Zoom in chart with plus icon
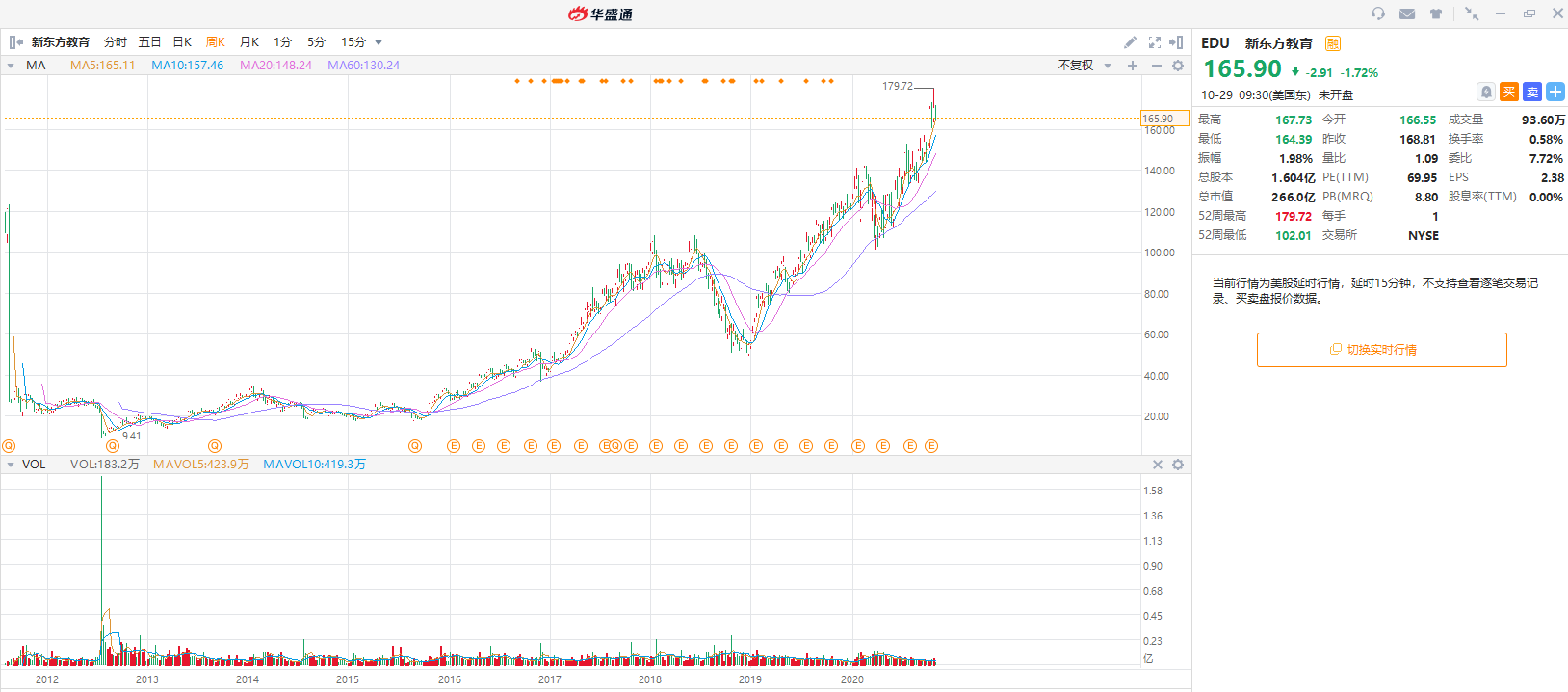The height and width of the screenshot is (692, 1568). (1133, 66)
